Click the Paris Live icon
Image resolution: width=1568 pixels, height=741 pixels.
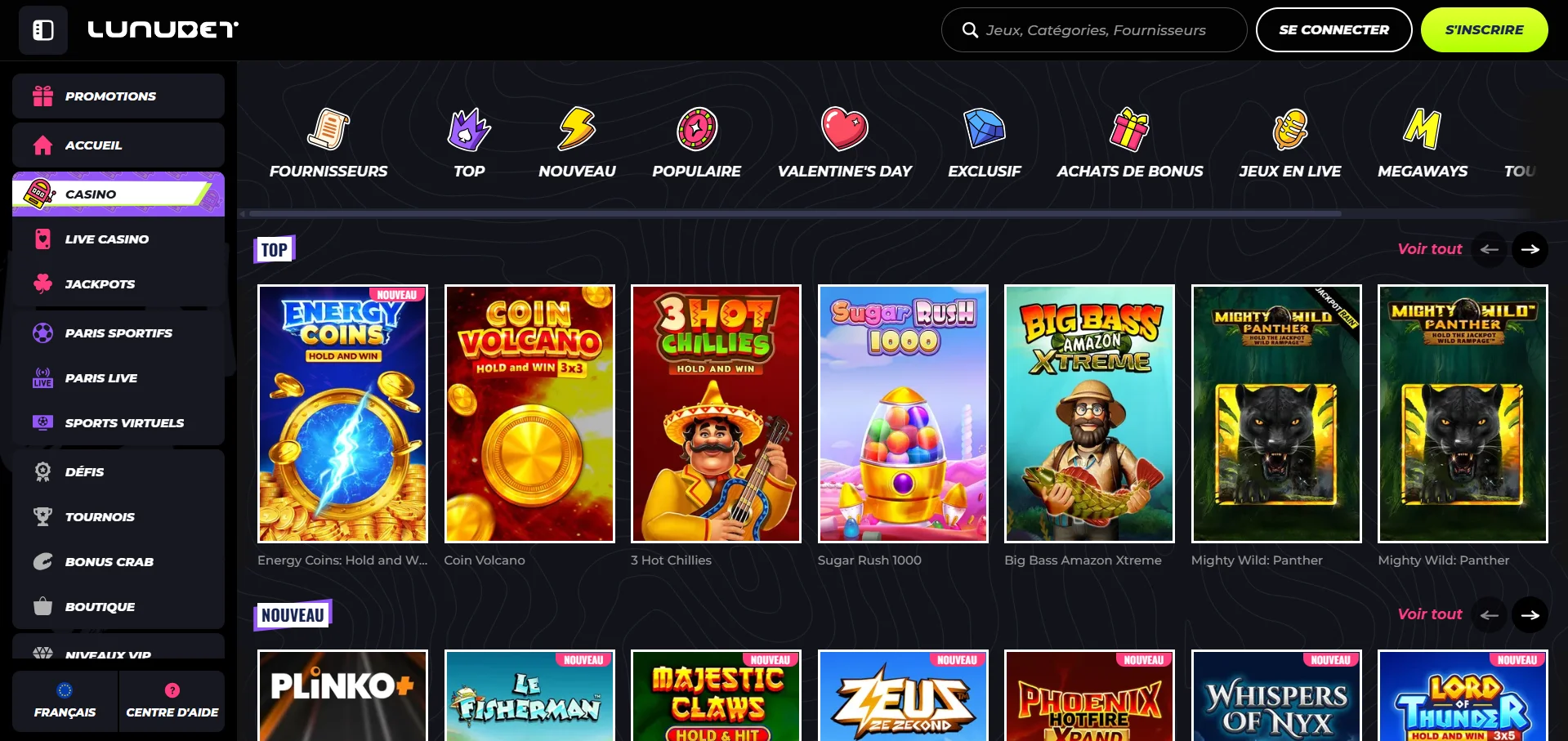[42, 378]
